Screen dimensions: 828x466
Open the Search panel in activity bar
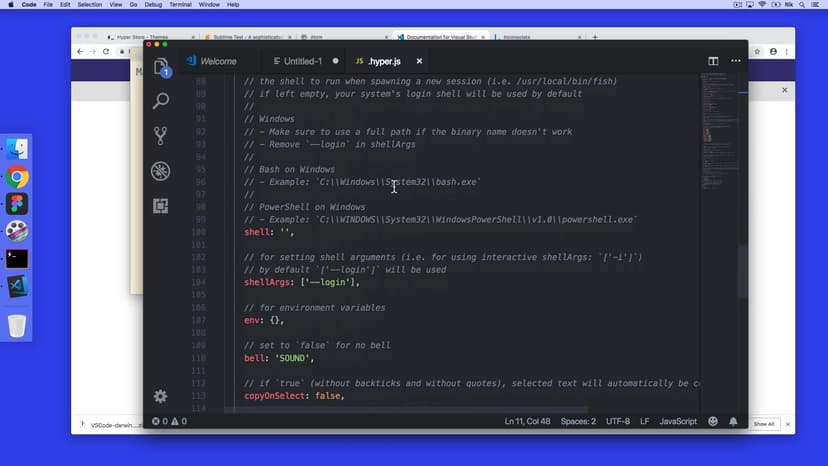coord(161,101)
